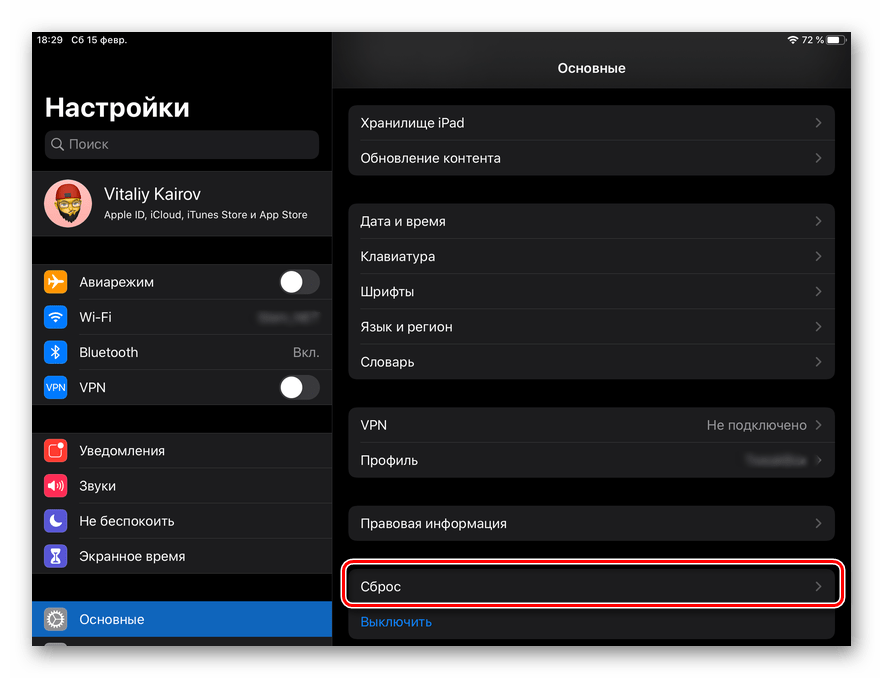Tap the chevron on the Сброс row

[x=818, y=587]
